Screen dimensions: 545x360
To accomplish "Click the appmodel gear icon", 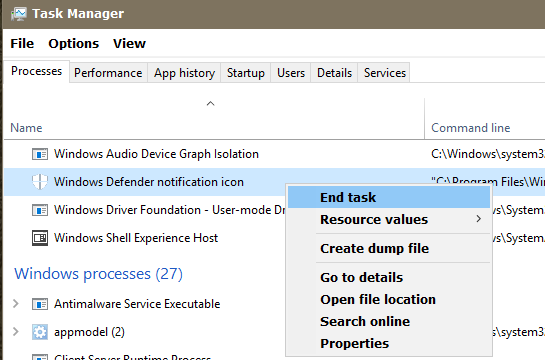I will (x=40, y=332).
